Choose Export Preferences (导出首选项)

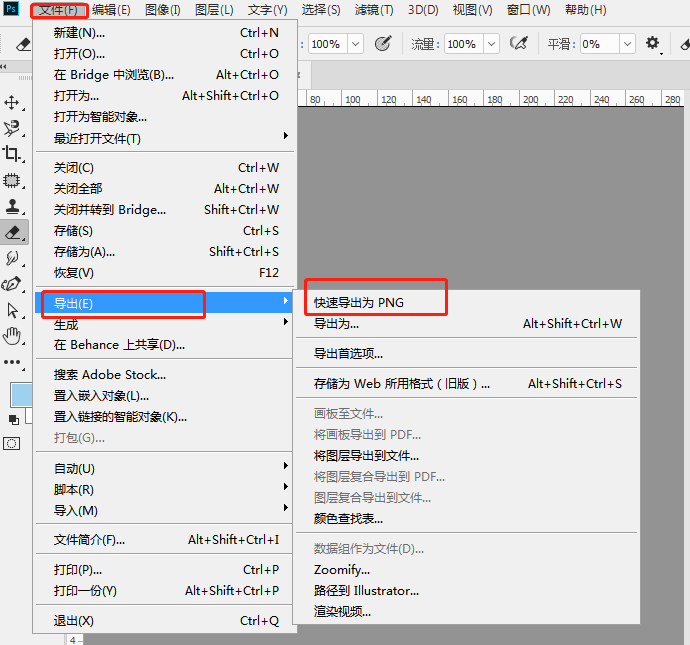pyautogui.click(x=467, y=353)
